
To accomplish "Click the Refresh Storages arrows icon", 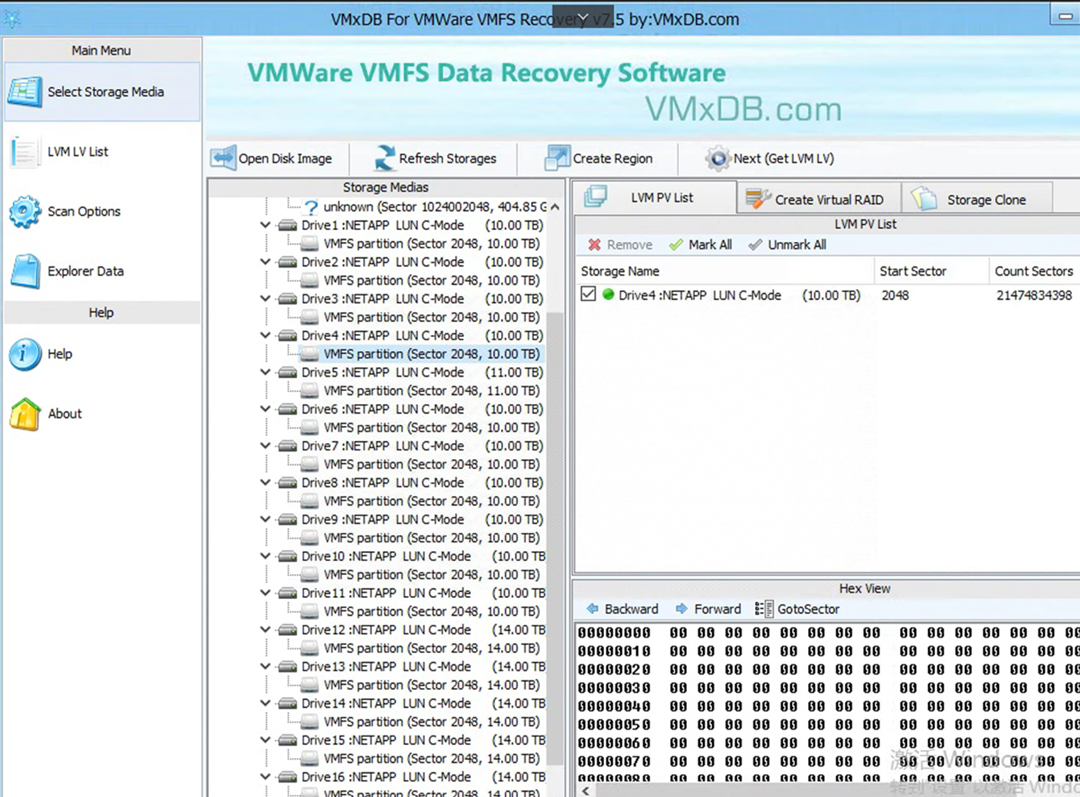I will point(384,158).
